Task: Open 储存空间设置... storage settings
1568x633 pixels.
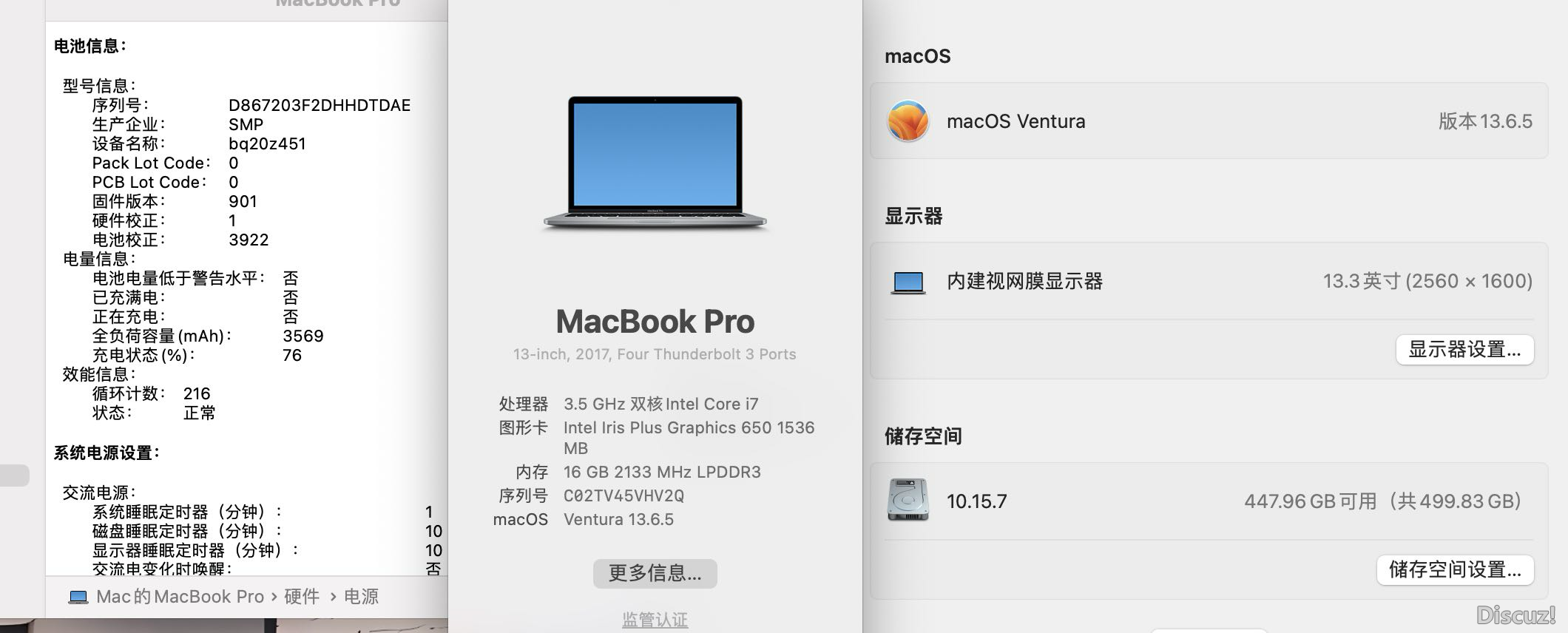Action: (1455, 570)
